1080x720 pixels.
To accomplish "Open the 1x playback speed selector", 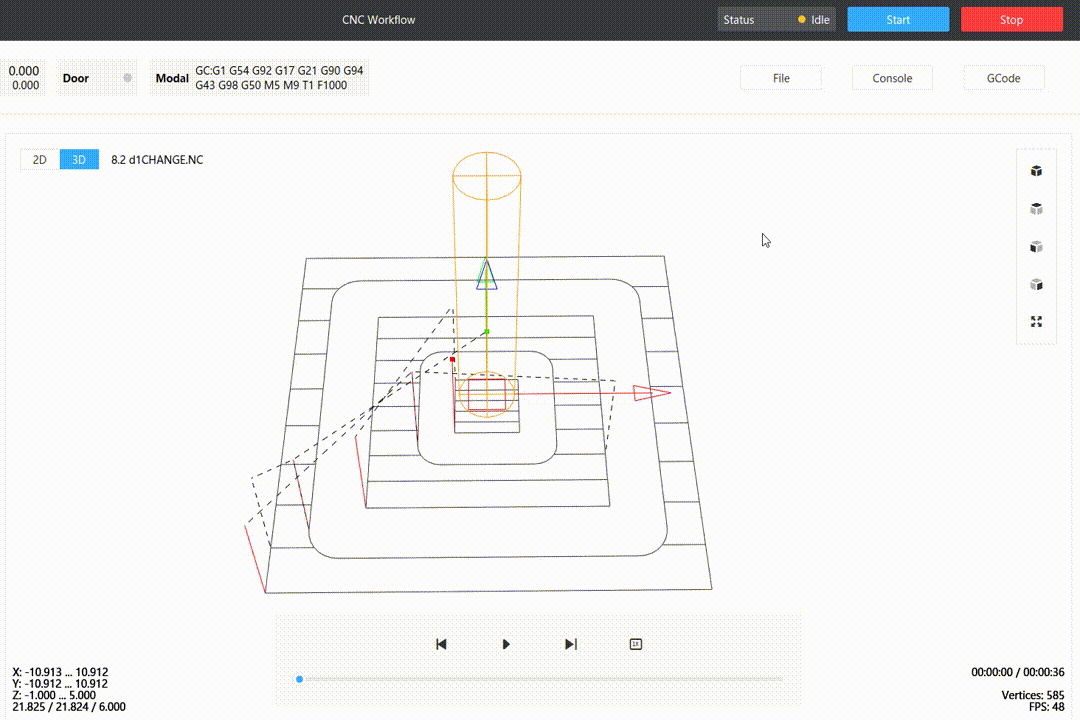I will pyautogui.click(x=635, y=644).
